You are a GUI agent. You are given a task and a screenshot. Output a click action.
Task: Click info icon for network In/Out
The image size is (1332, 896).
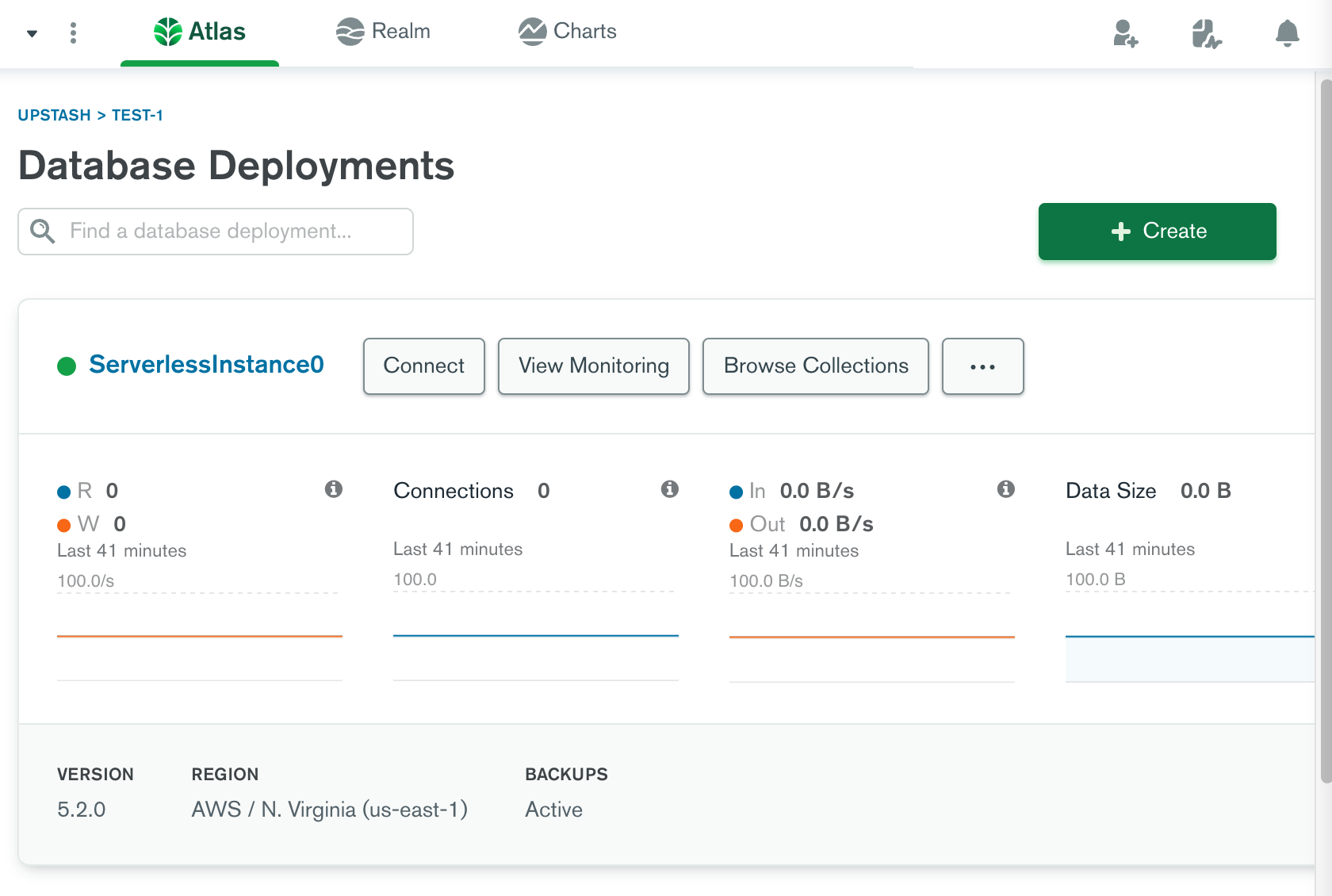[x=1006, y=489]
